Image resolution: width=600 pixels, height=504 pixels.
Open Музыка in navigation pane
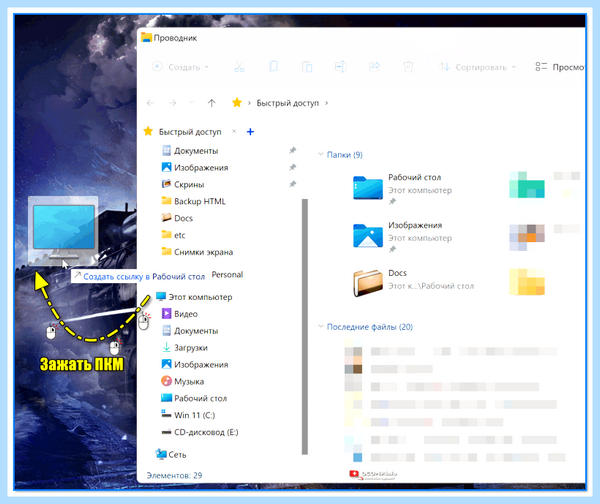[189, 381]
